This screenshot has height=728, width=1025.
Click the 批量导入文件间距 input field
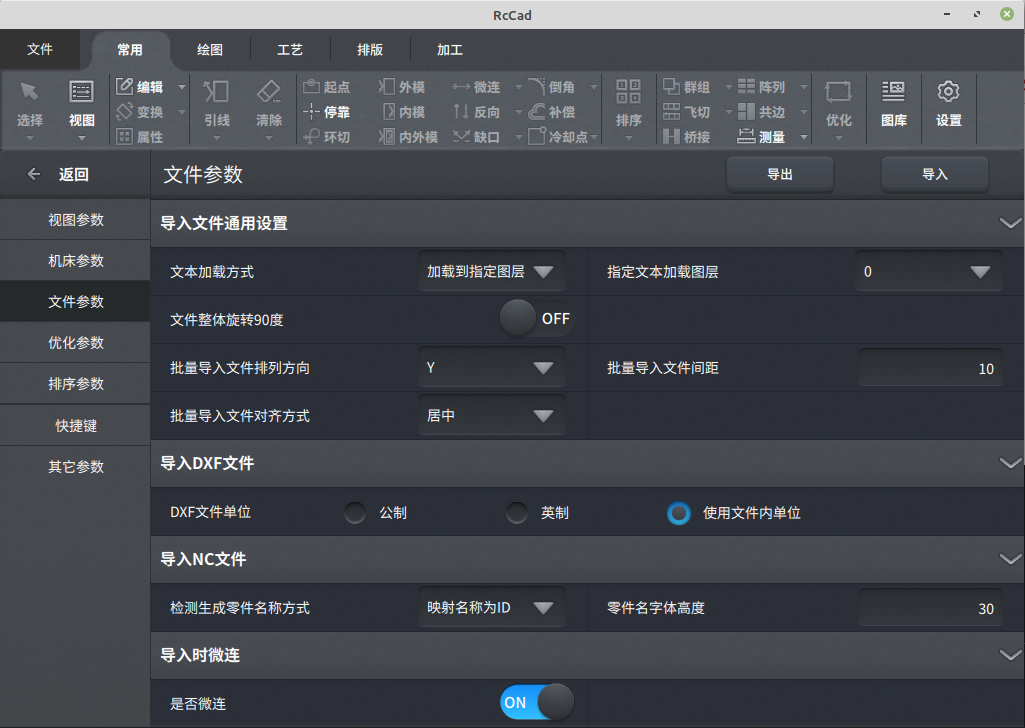click(x=930, y=367)
